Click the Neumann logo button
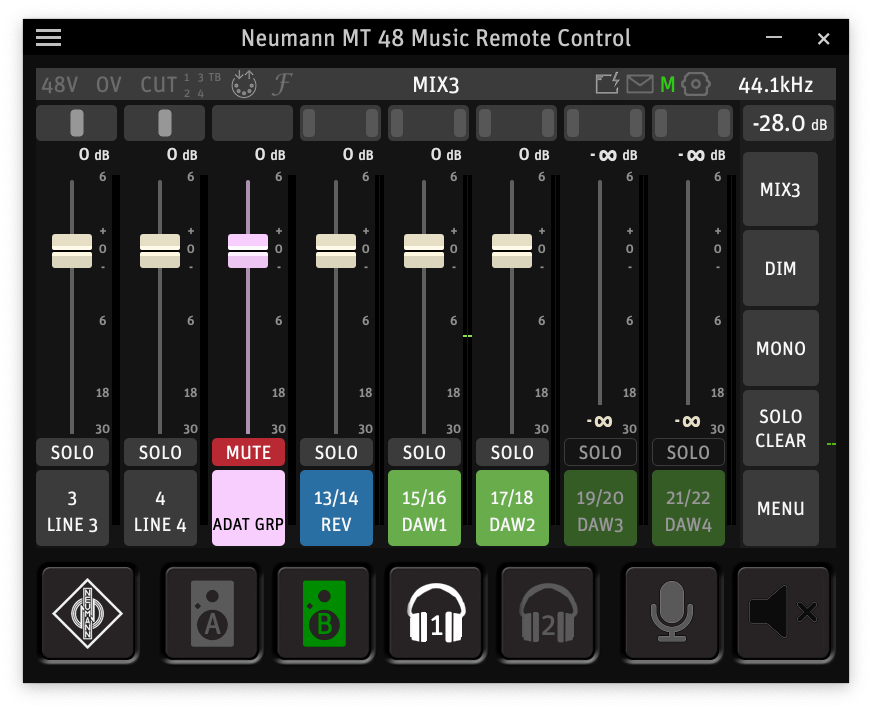The image size is (872, 710). (88, 612)
